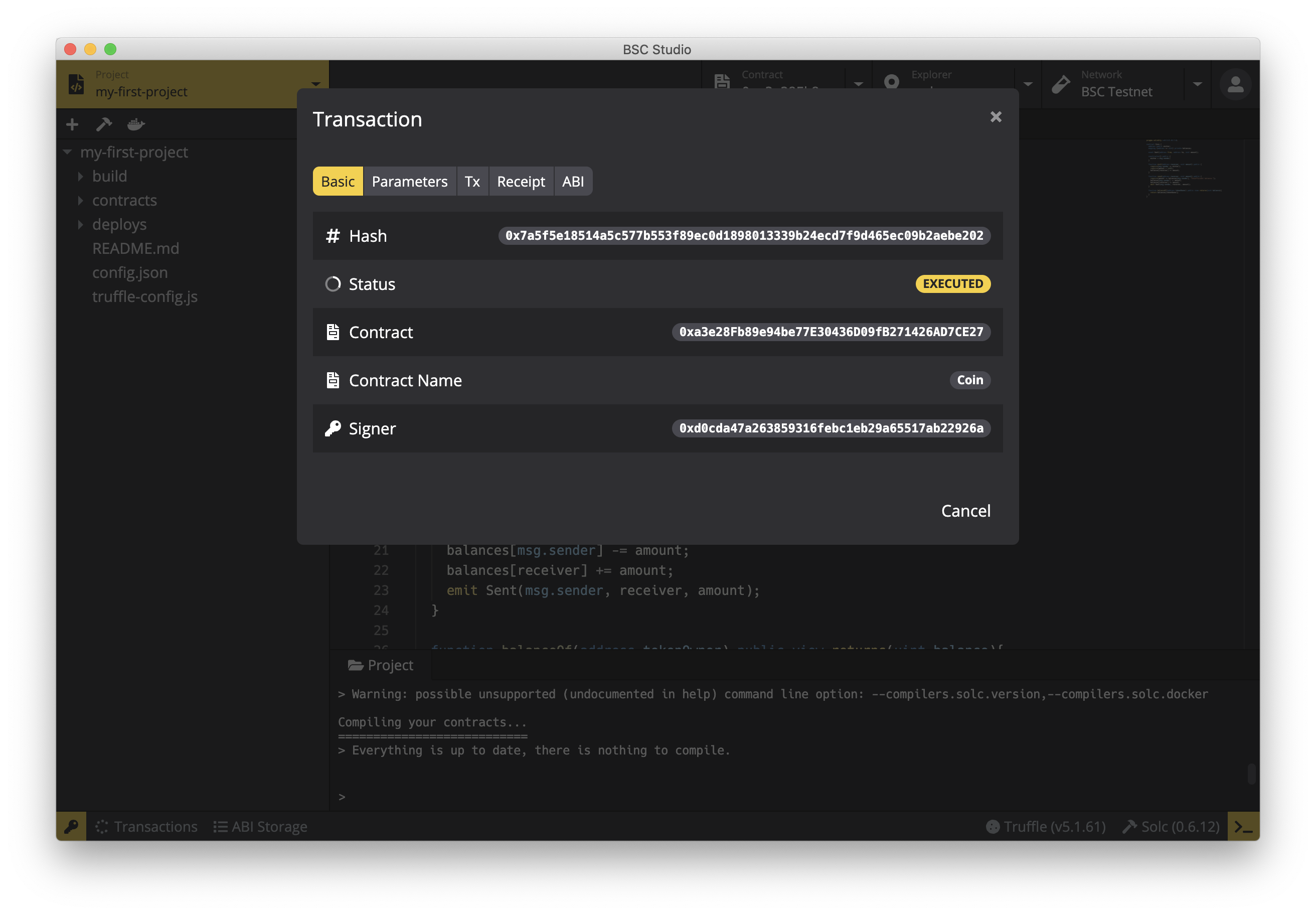The image size is (1316, 915).
Task: Open the keypair manager key icon in the status bar
Action: point(71,826)
